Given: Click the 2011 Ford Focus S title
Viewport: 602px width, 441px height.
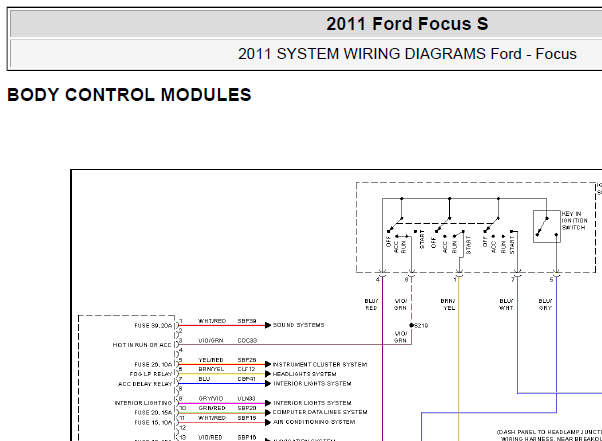Looking at the screenshot, I should pos(407,24).
